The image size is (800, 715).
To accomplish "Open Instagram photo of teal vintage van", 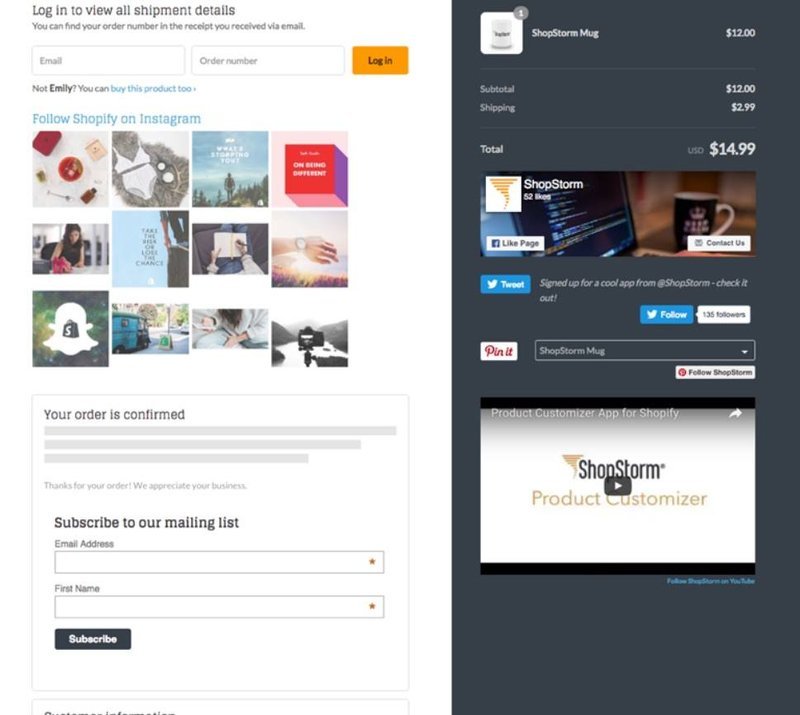I will [x=150, y=329].
